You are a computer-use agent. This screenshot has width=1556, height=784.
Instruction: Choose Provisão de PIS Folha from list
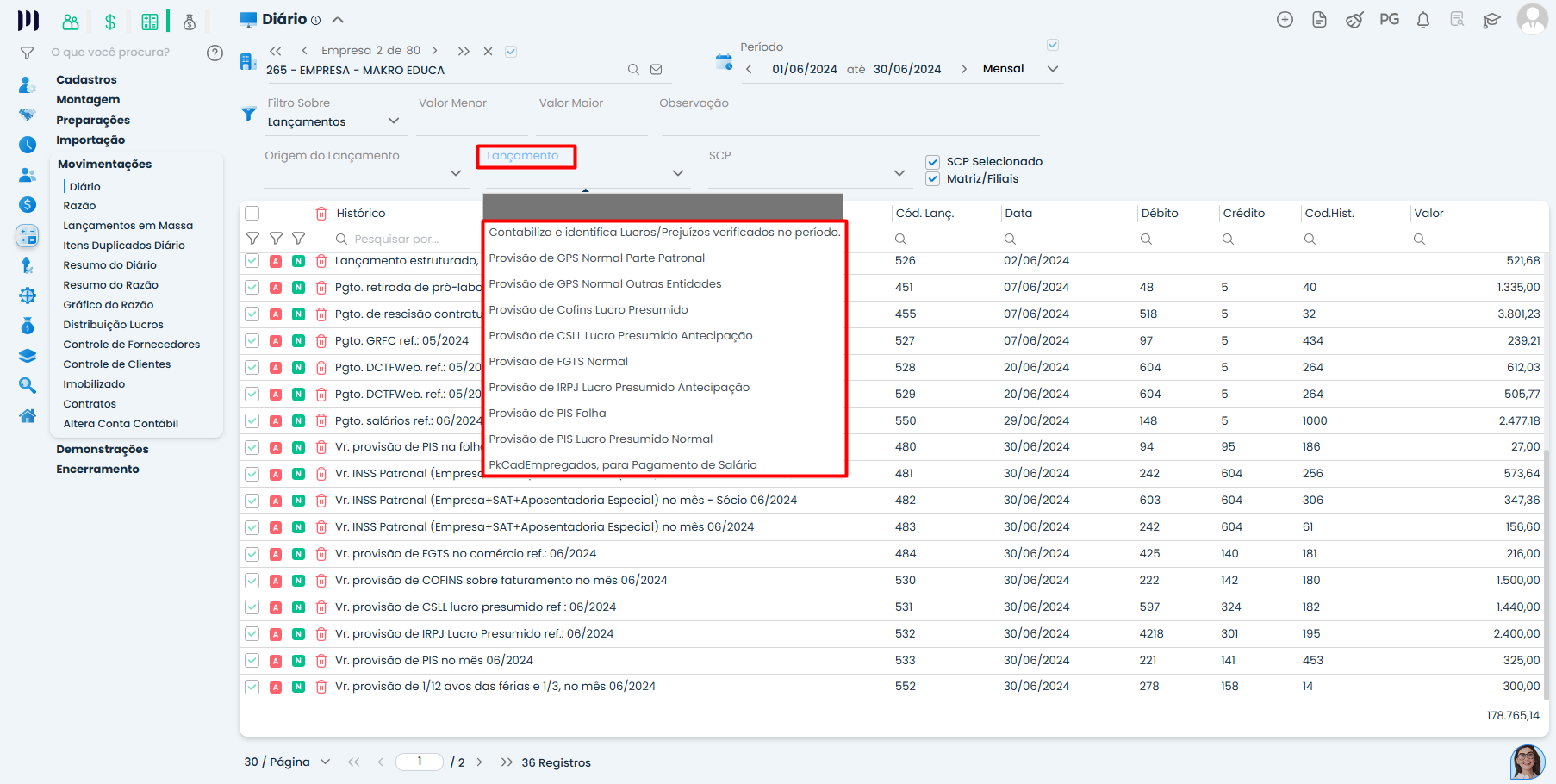[x=547, y=414]
